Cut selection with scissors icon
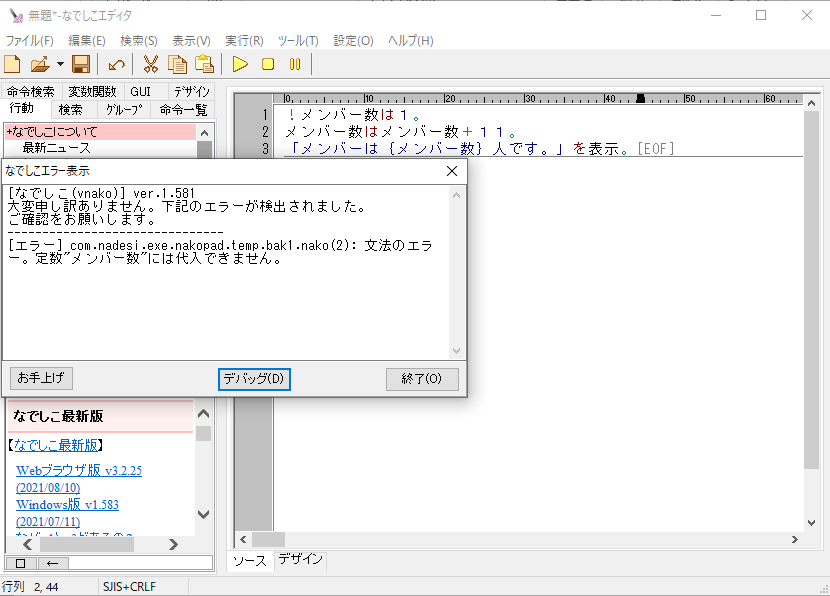 coord(151,65)
